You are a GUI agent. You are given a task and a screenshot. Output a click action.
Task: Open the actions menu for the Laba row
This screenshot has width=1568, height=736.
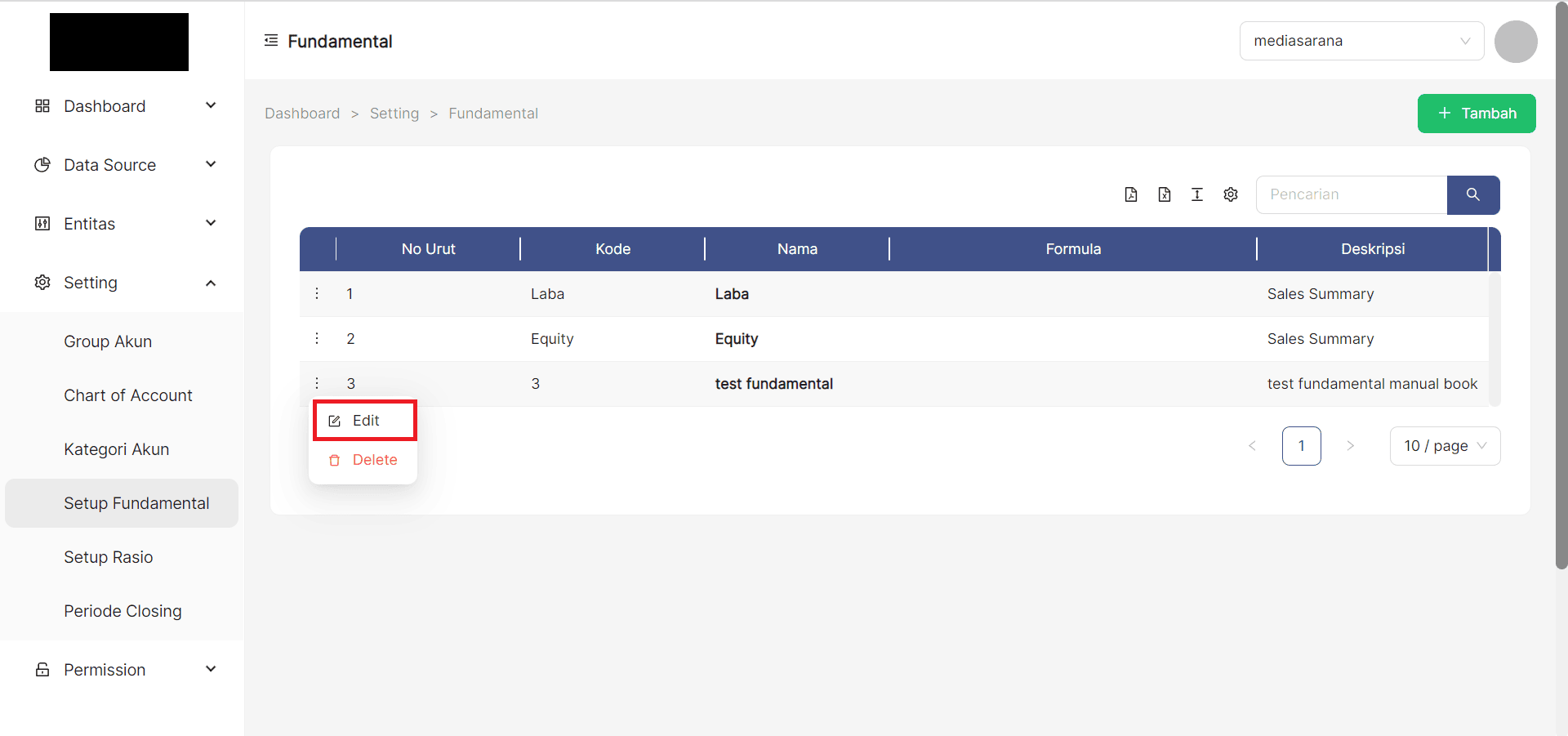click(317, 294)
